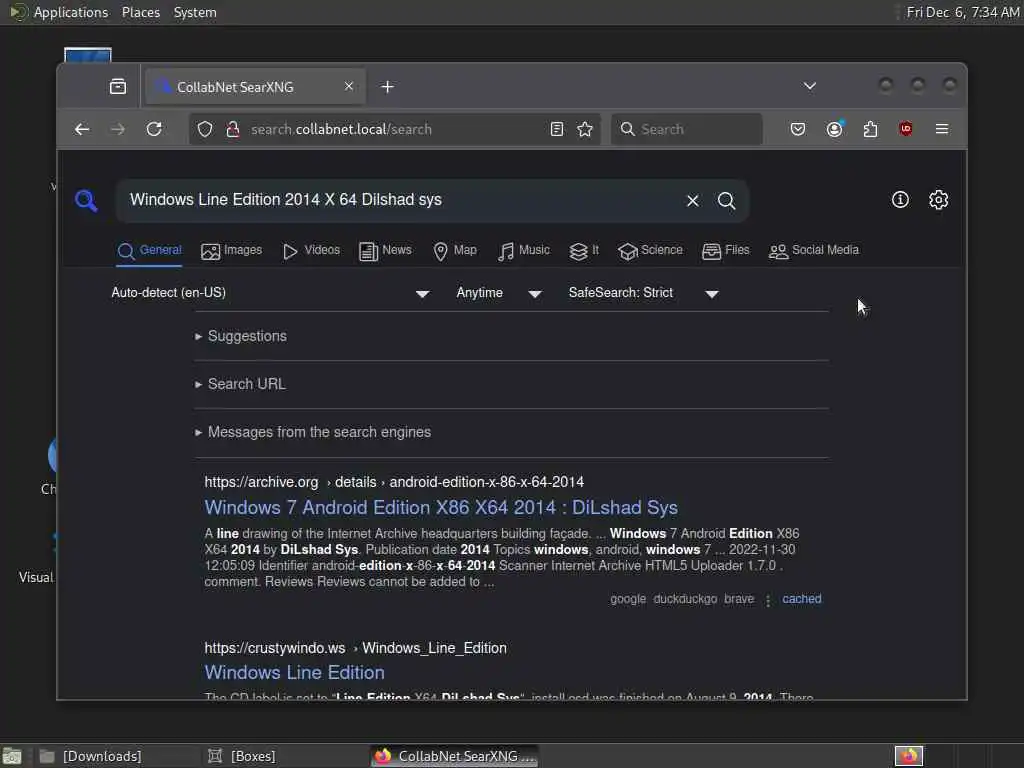1024x768 pixels.
Task: Switch to the Social Media tab
Action: click(814, 251)
